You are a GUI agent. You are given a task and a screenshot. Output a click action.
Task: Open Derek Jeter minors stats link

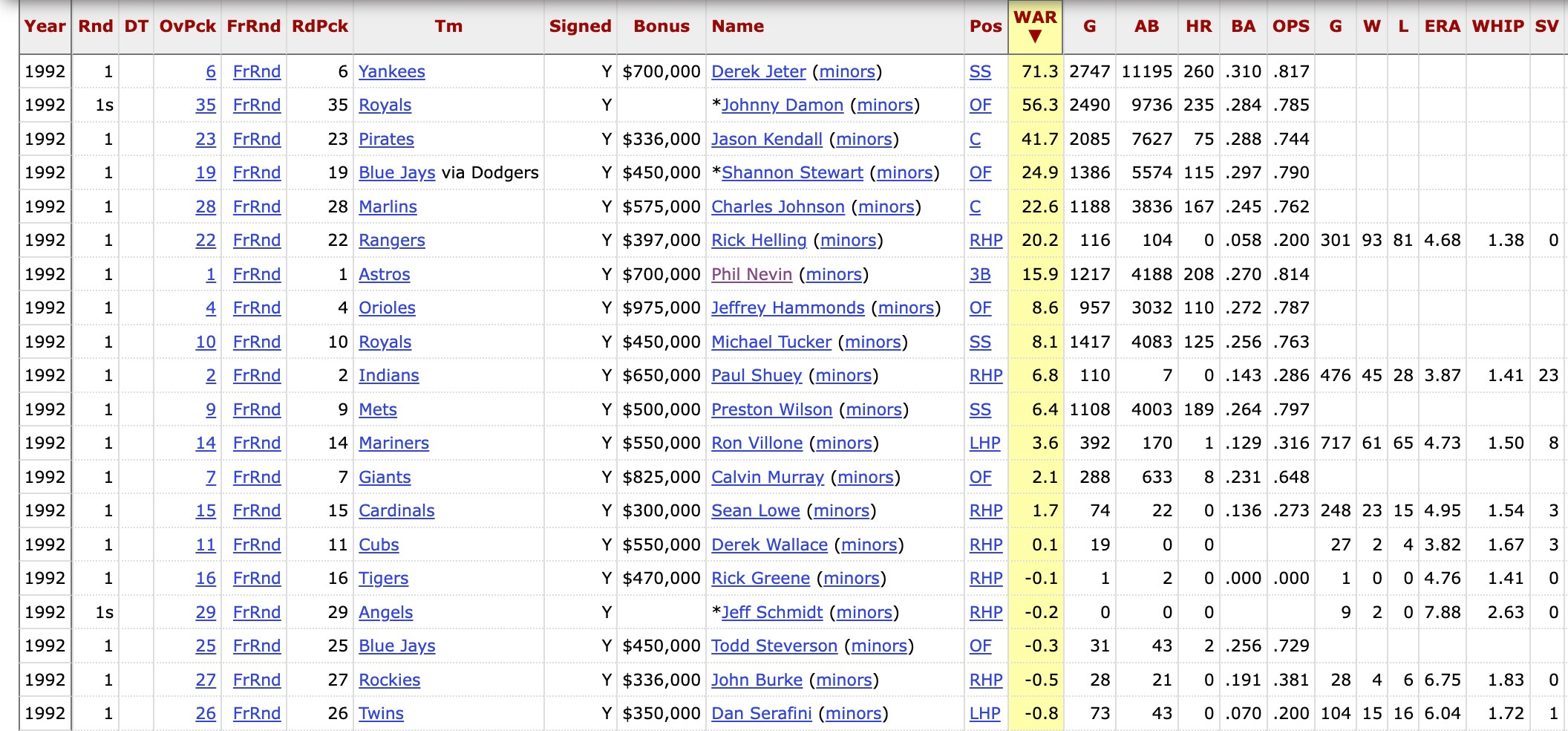847,72
